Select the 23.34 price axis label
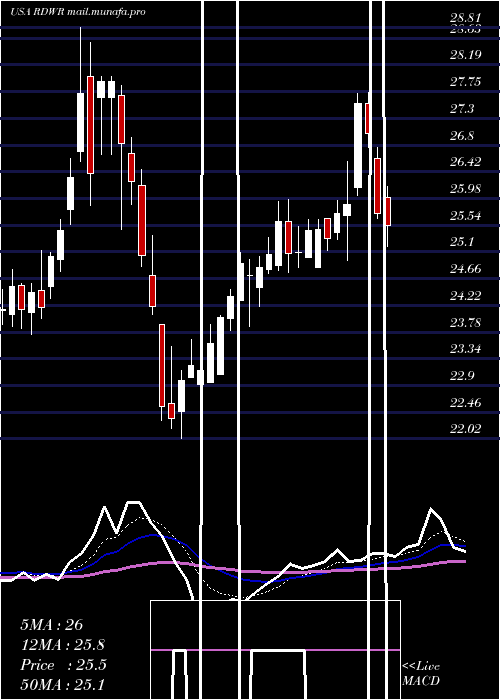500x700 pixels. (x=465, y=349)
